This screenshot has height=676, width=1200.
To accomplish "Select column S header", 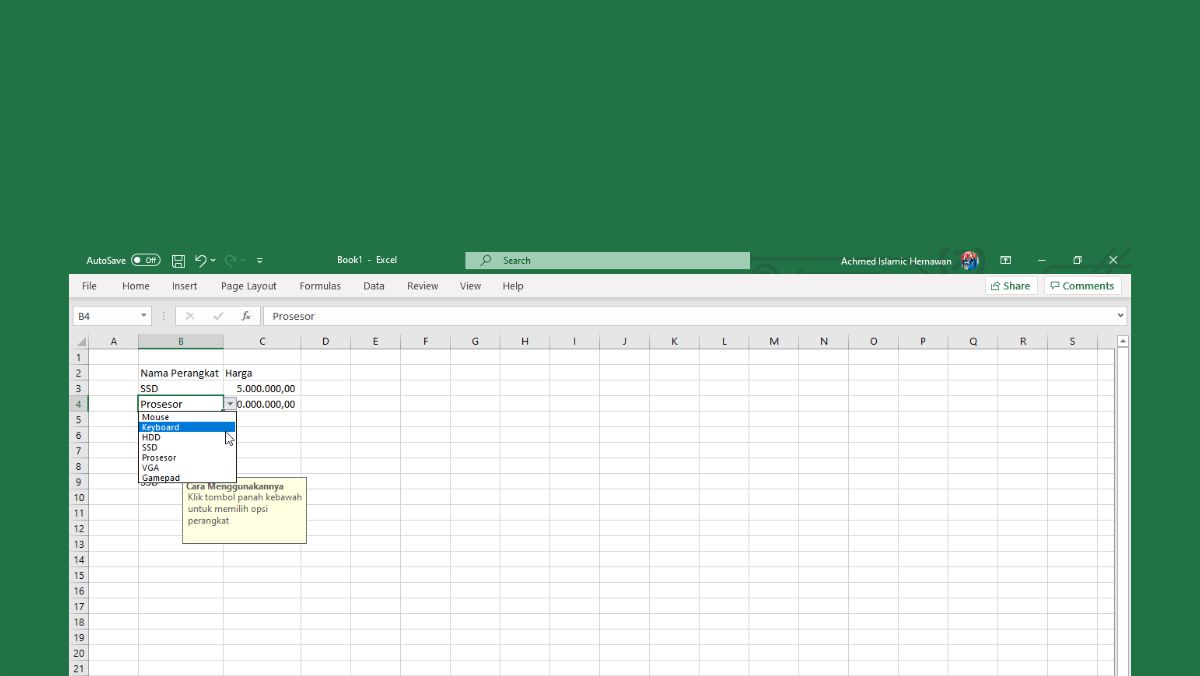I will click(x=1072, y=341).
